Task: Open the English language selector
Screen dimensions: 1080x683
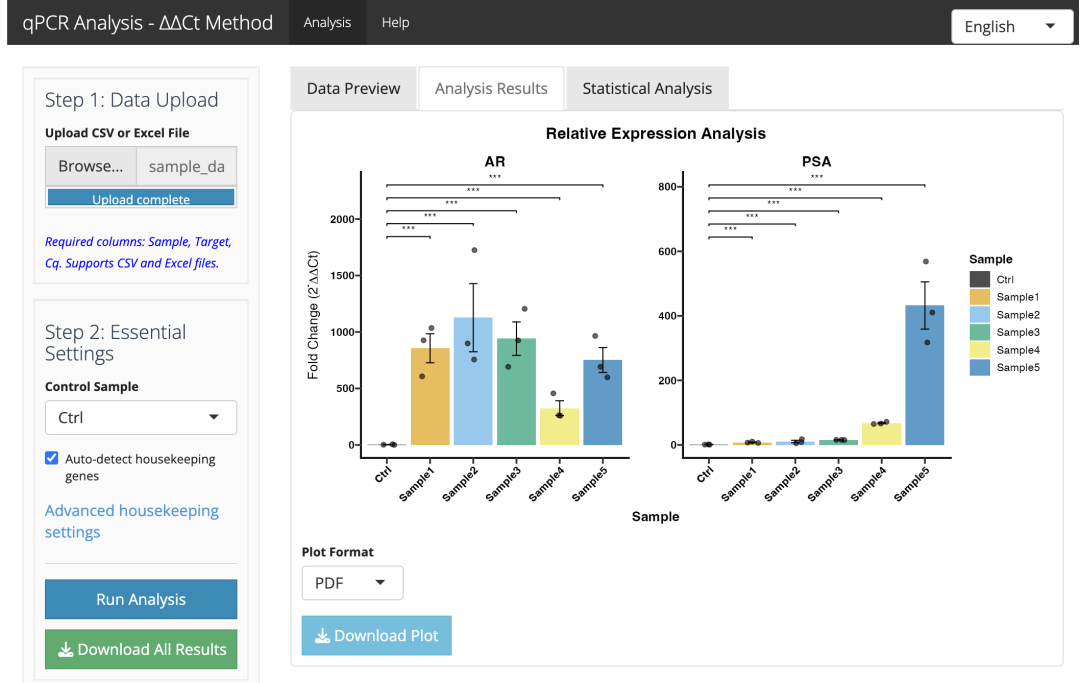Action: 1010,27
